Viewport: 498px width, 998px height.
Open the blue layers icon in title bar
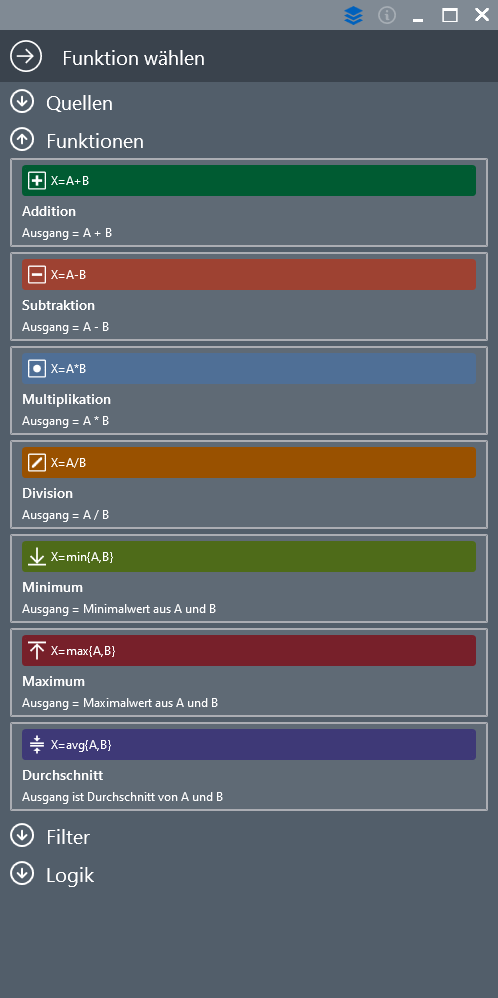[353, 15]
